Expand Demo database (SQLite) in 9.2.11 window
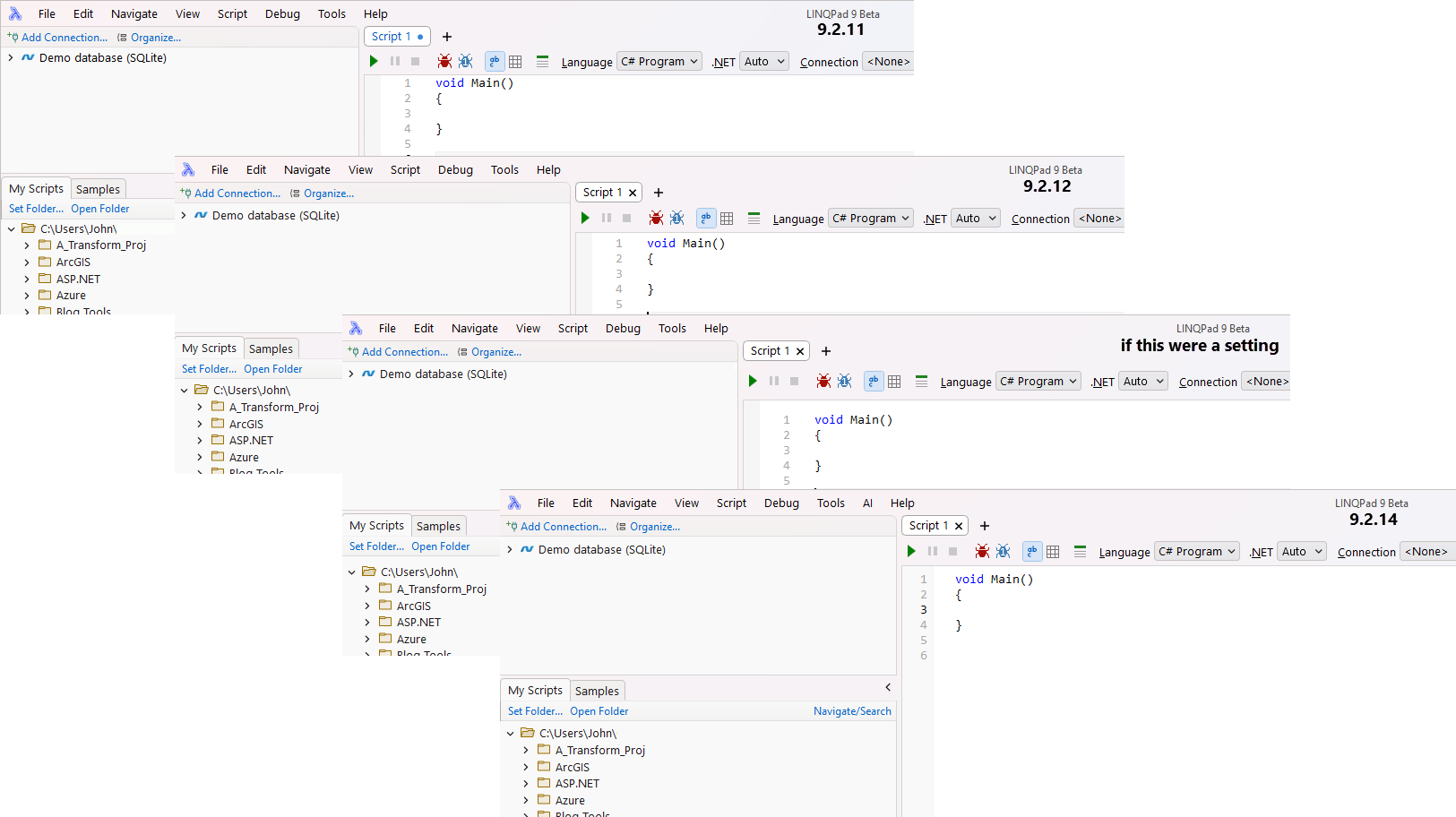The image size is (1456, 817). 11,57
